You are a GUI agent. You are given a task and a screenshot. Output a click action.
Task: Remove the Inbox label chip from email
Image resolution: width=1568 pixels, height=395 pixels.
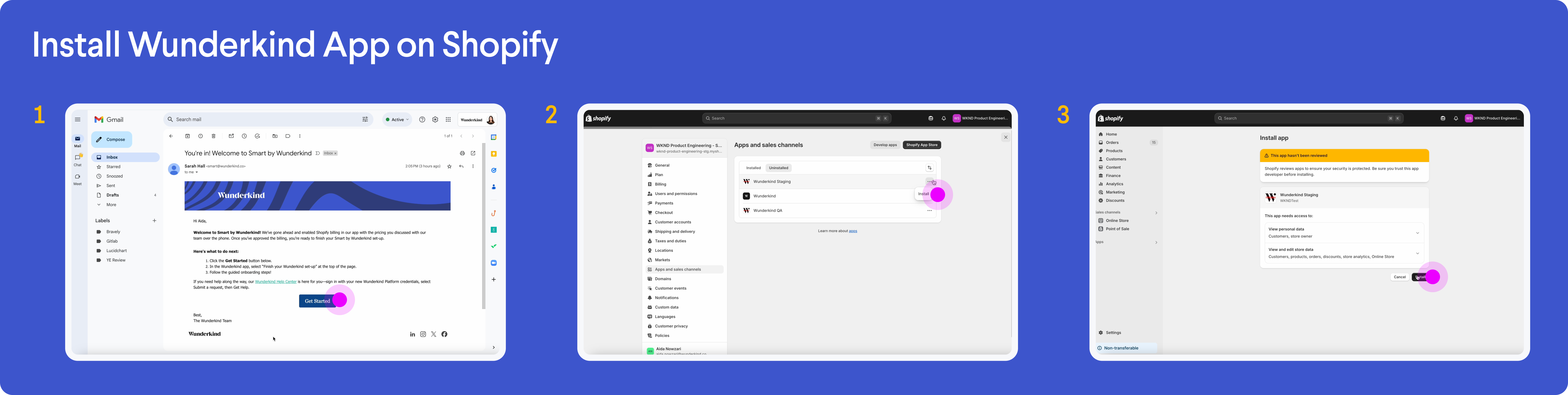tap(335, 153)
